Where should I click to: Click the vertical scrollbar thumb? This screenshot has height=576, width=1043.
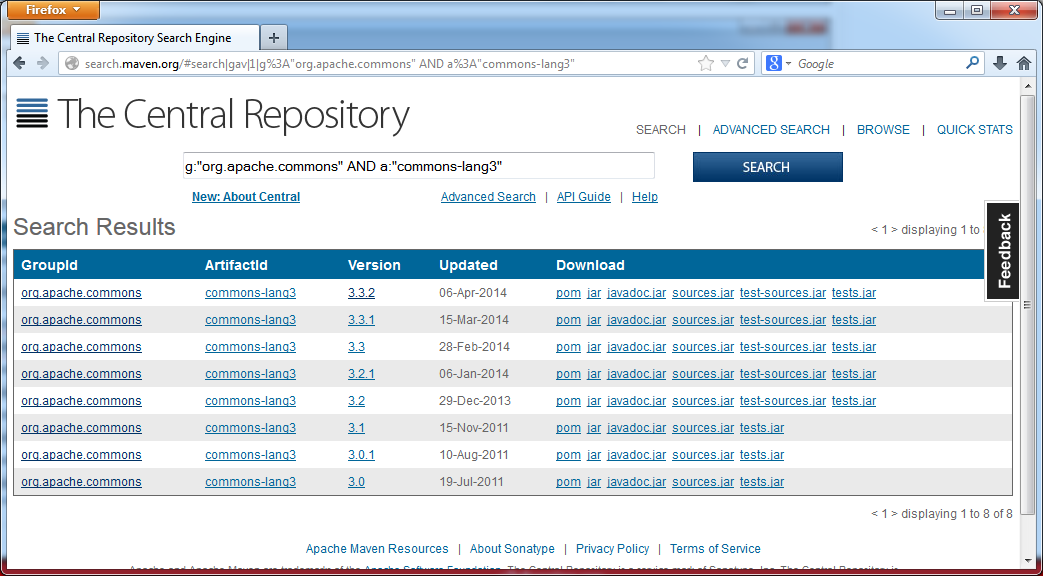(x=1028, y=305)
